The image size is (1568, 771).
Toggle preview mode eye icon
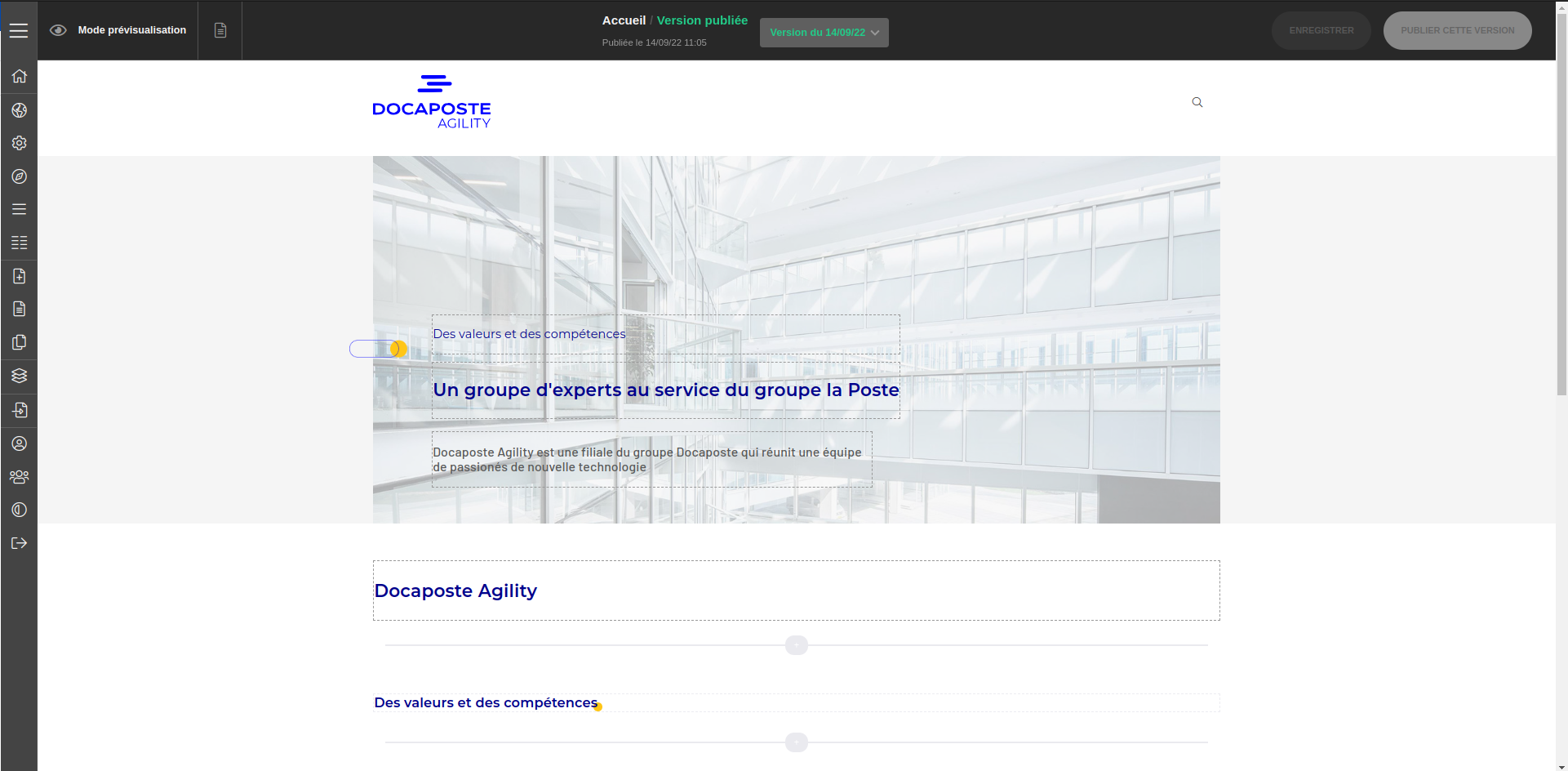tap(58, 30)
